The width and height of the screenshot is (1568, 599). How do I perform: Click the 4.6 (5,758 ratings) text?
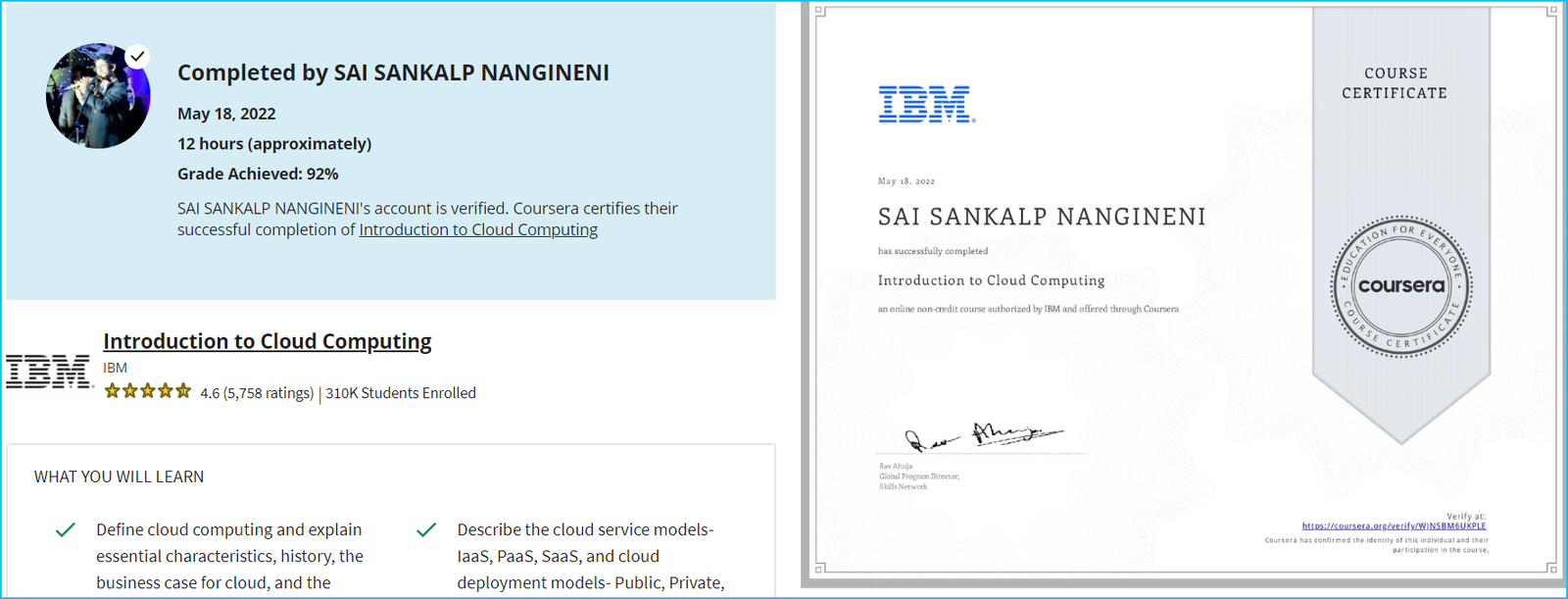[x=257, y=393]
